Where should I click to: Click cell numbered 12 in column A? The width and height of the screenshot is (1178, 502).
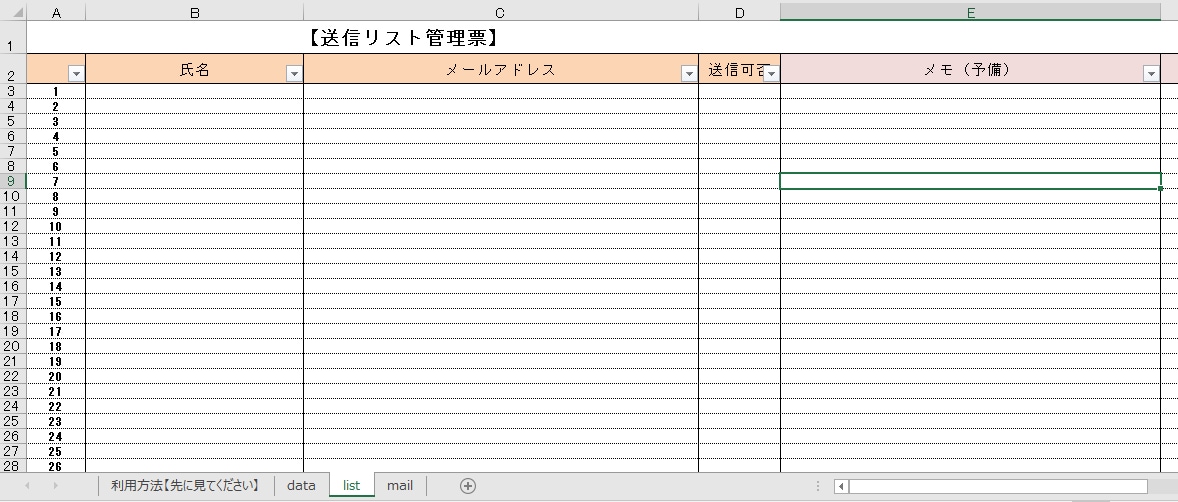point(56,256)
